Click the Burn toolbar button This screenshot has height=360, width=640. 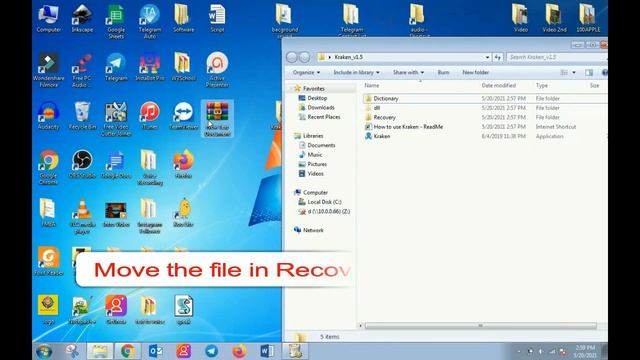click(443, 72)
